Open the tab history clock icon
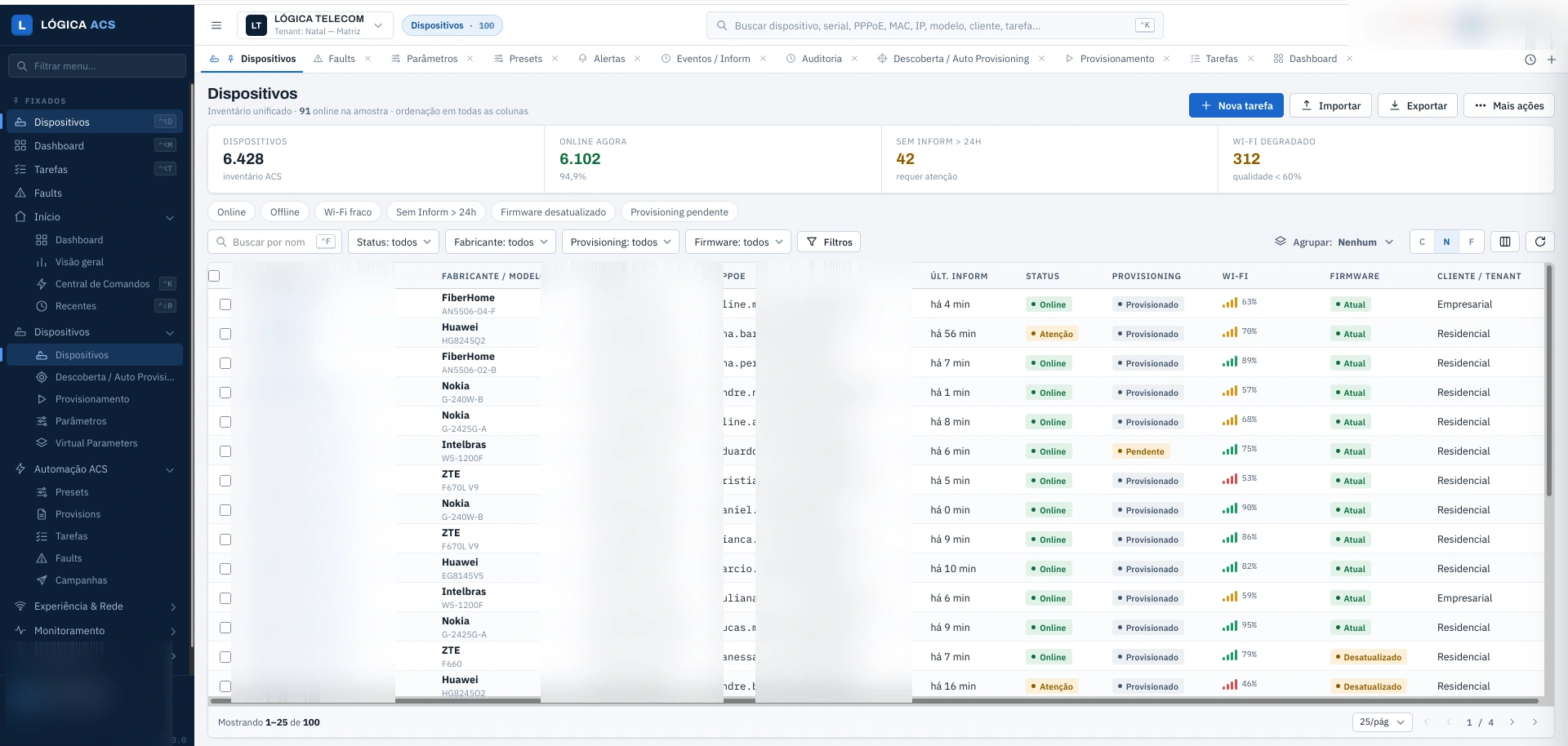Viewport: 1568px width, 746px height. click(1530, 60)
